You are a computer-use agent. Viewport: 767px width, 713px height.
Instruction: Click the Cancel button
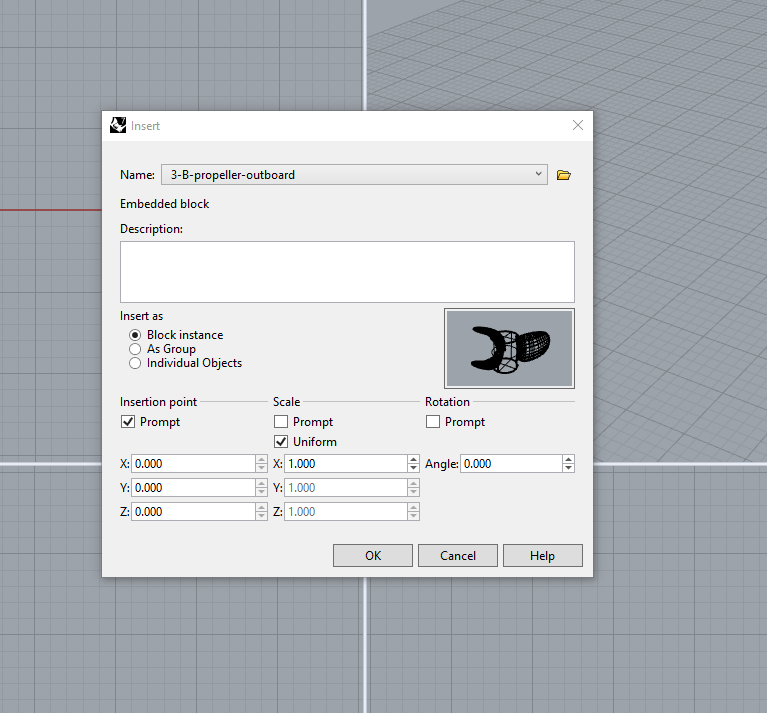[458, 556]
